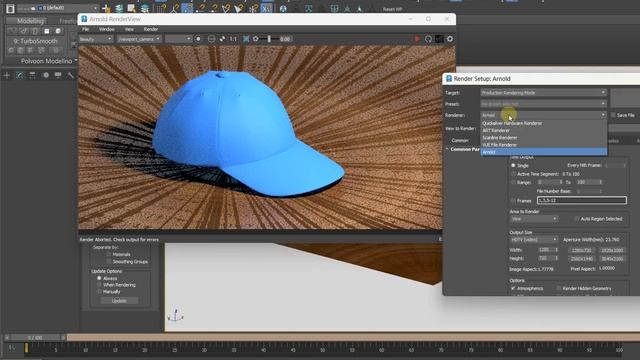Click the Modeling ribbon tab
Image resolution: width=640 pixels, height=360 pixels.
pyautogui.click(x=30, y=21)
